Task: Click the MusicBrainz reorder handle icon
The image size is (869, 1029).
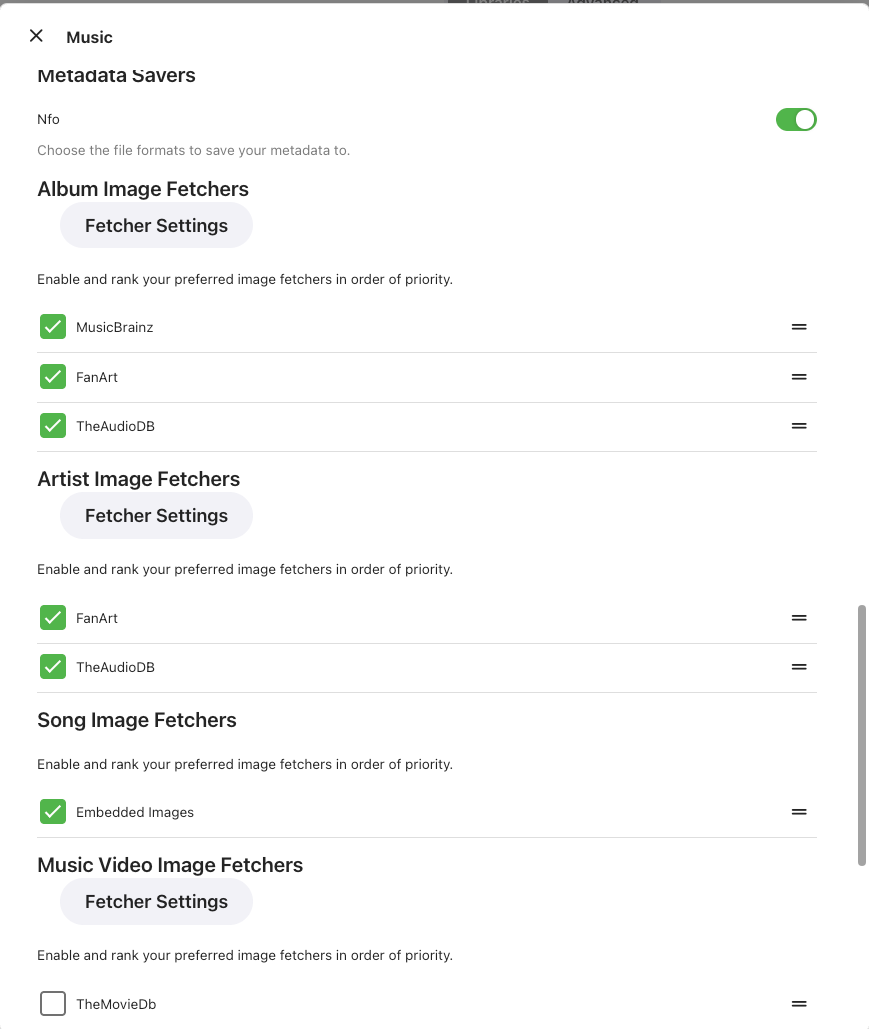Action: (799, 327)
